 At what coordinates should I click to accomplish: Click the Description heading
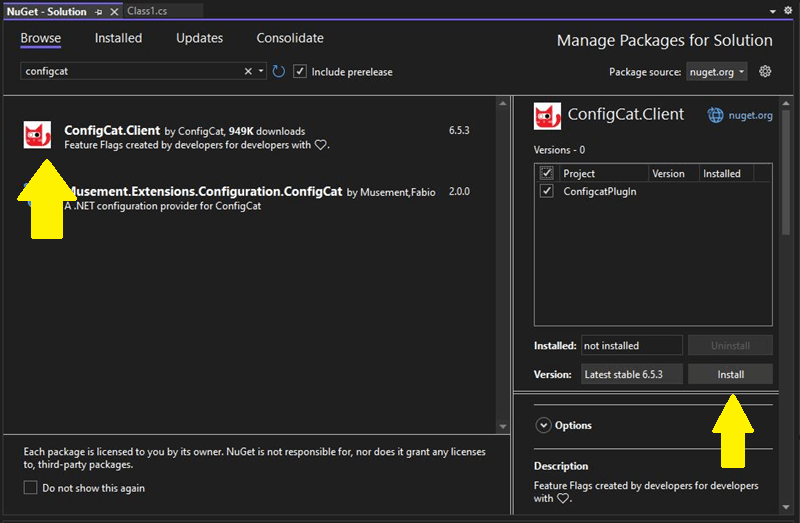click(561, 466)
